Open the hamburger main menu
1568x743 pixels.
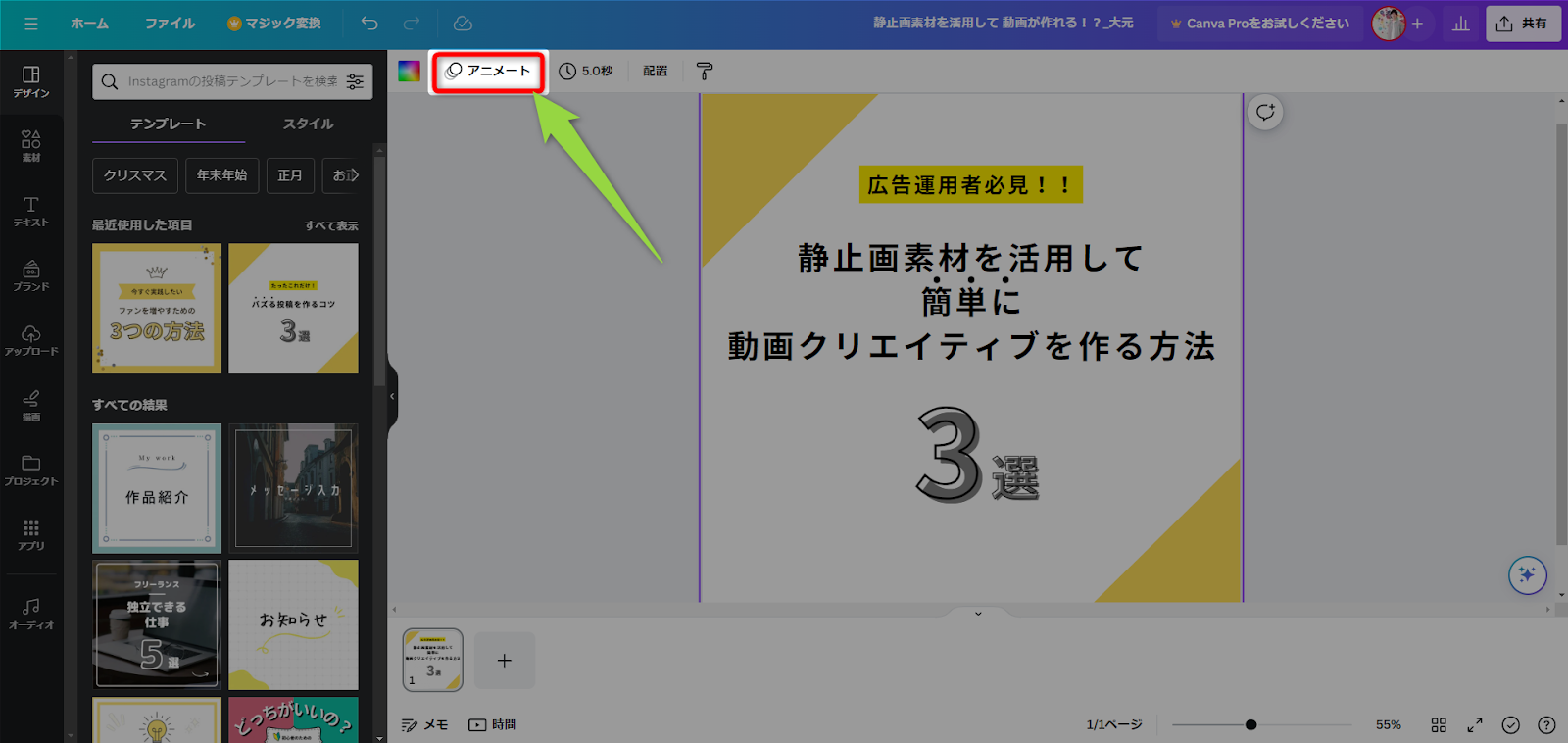click(31, 24)
